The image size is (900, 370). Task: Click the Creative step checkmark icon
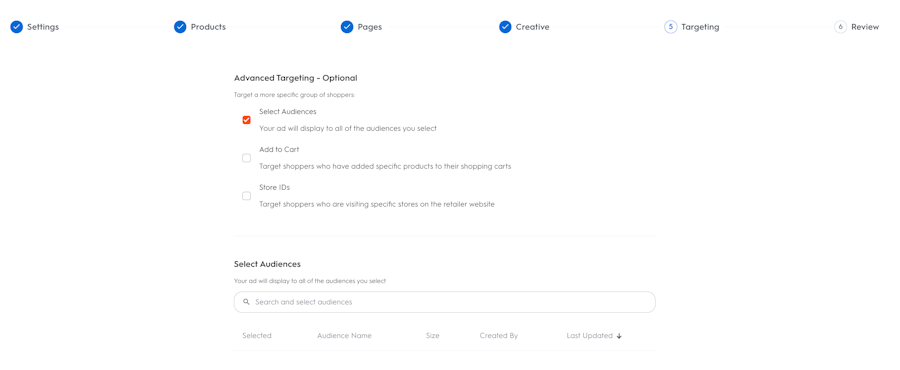click(x=505, y=27)
